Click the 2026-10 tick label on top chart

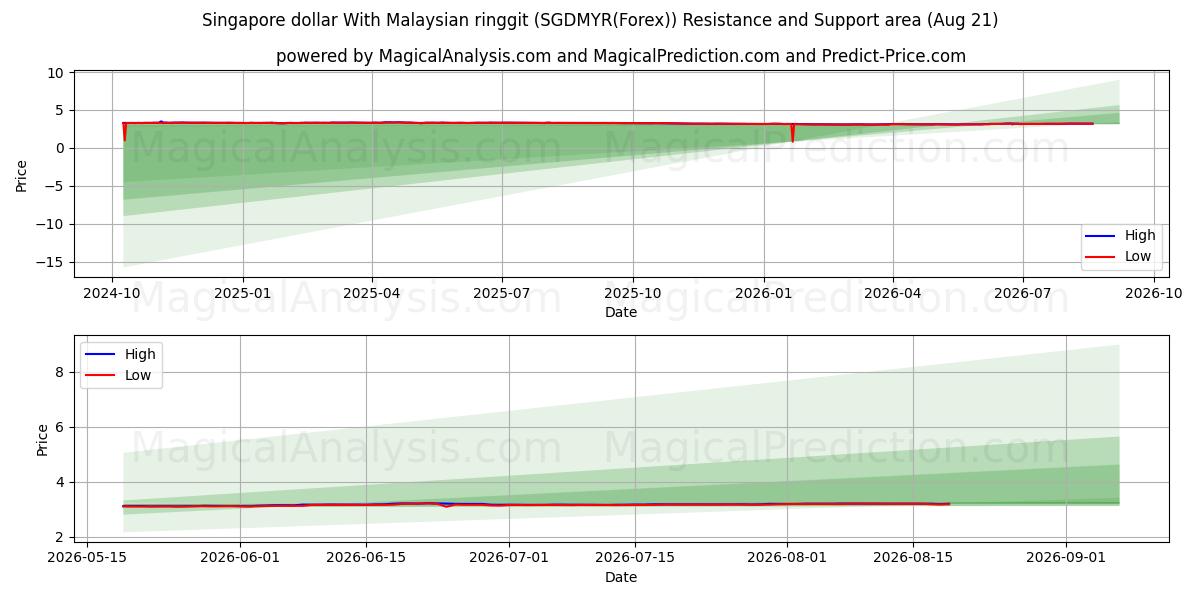tap(1154, 293)
